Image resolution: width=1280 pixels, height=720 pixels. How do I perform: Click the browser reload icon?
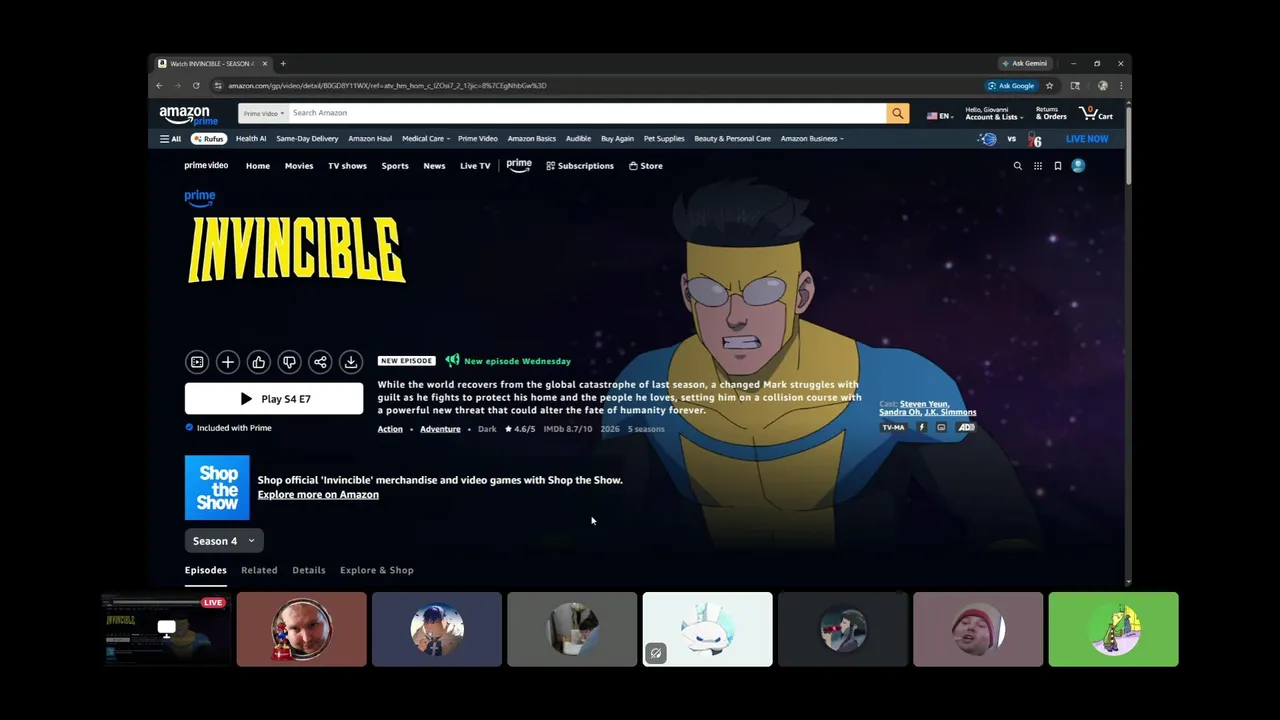196,86
